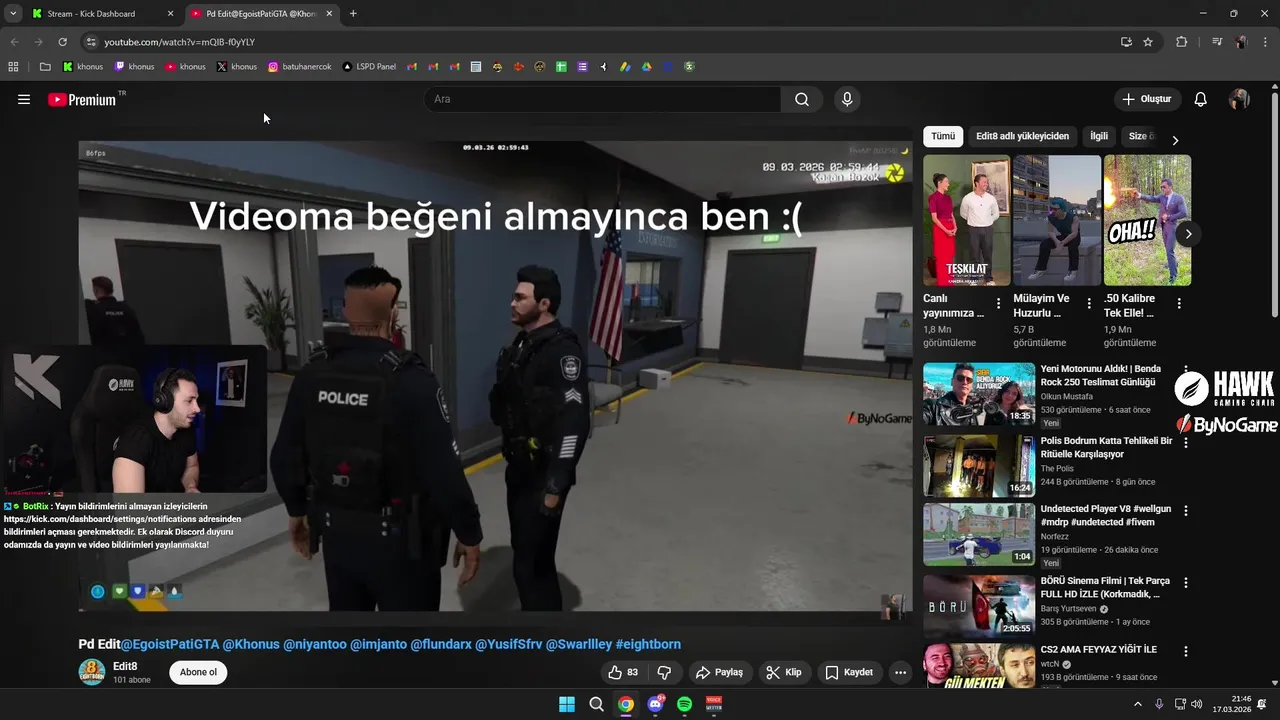The image size is (1280, 720).
Task: View site information icon in address bar
Action: [x=91, y=42]
